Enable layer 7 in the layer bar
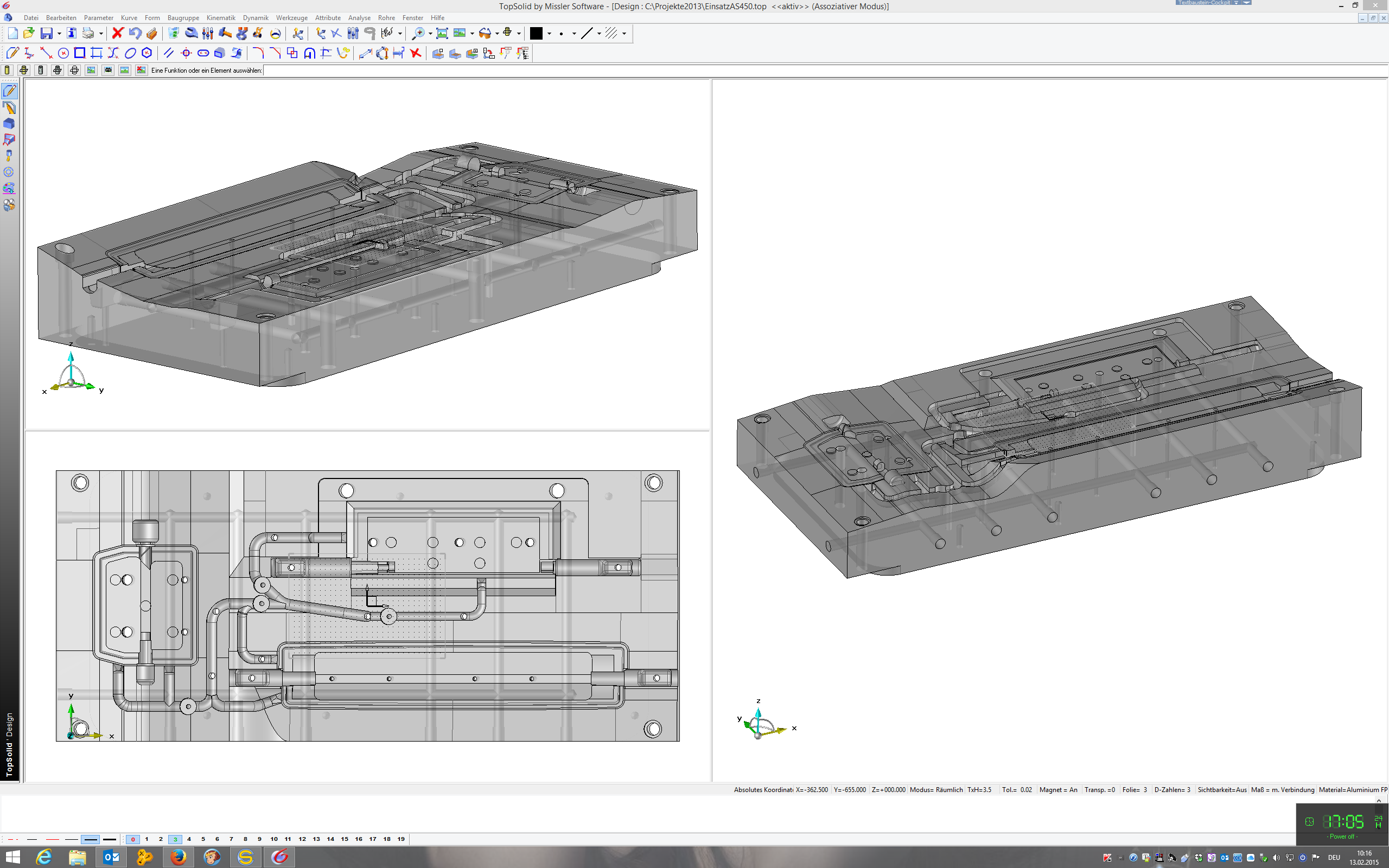Screen dimensions: 1389x868 231,839
